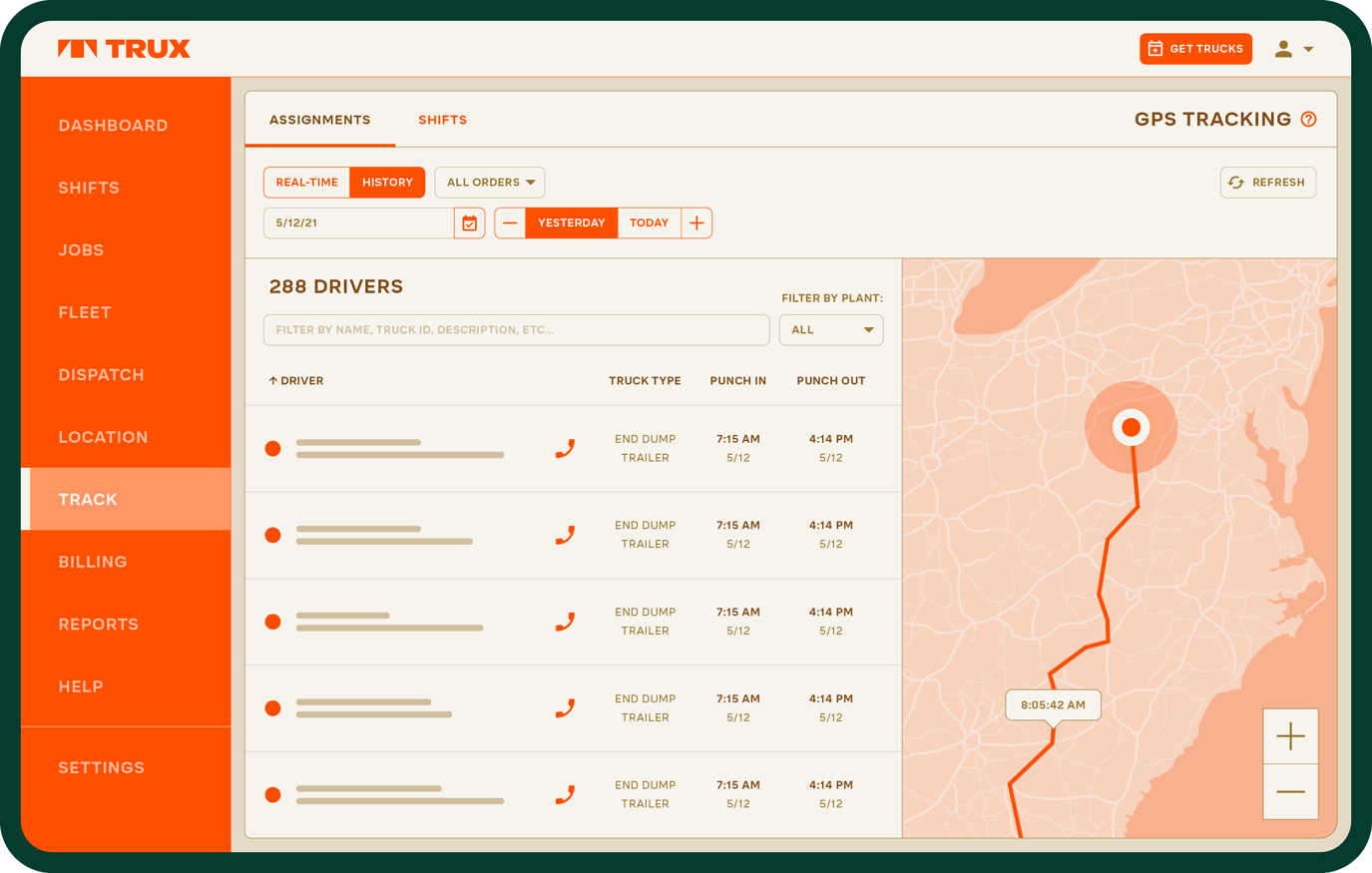This screenshot has width=1372, height=873.
Task: Open the GPS Tracking help icon
Action: tap(1308, 119)
